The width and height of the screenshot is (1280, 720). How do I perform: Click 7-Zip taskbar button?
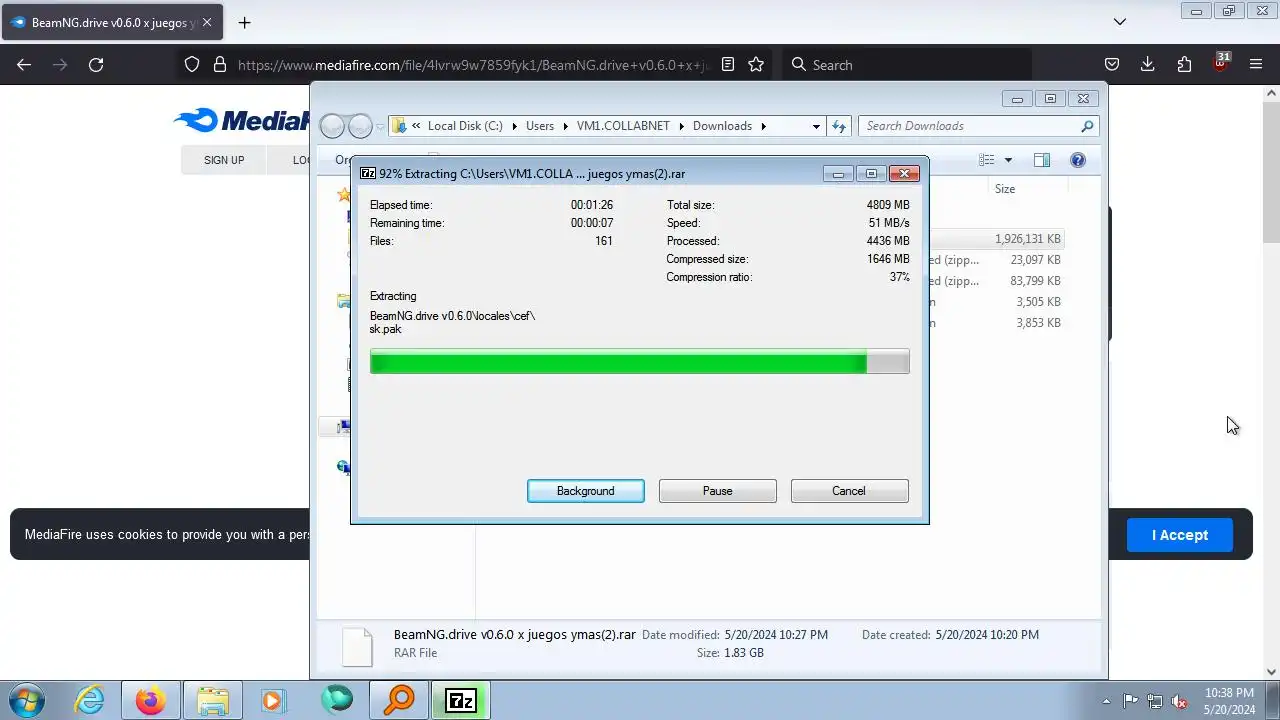460,700
